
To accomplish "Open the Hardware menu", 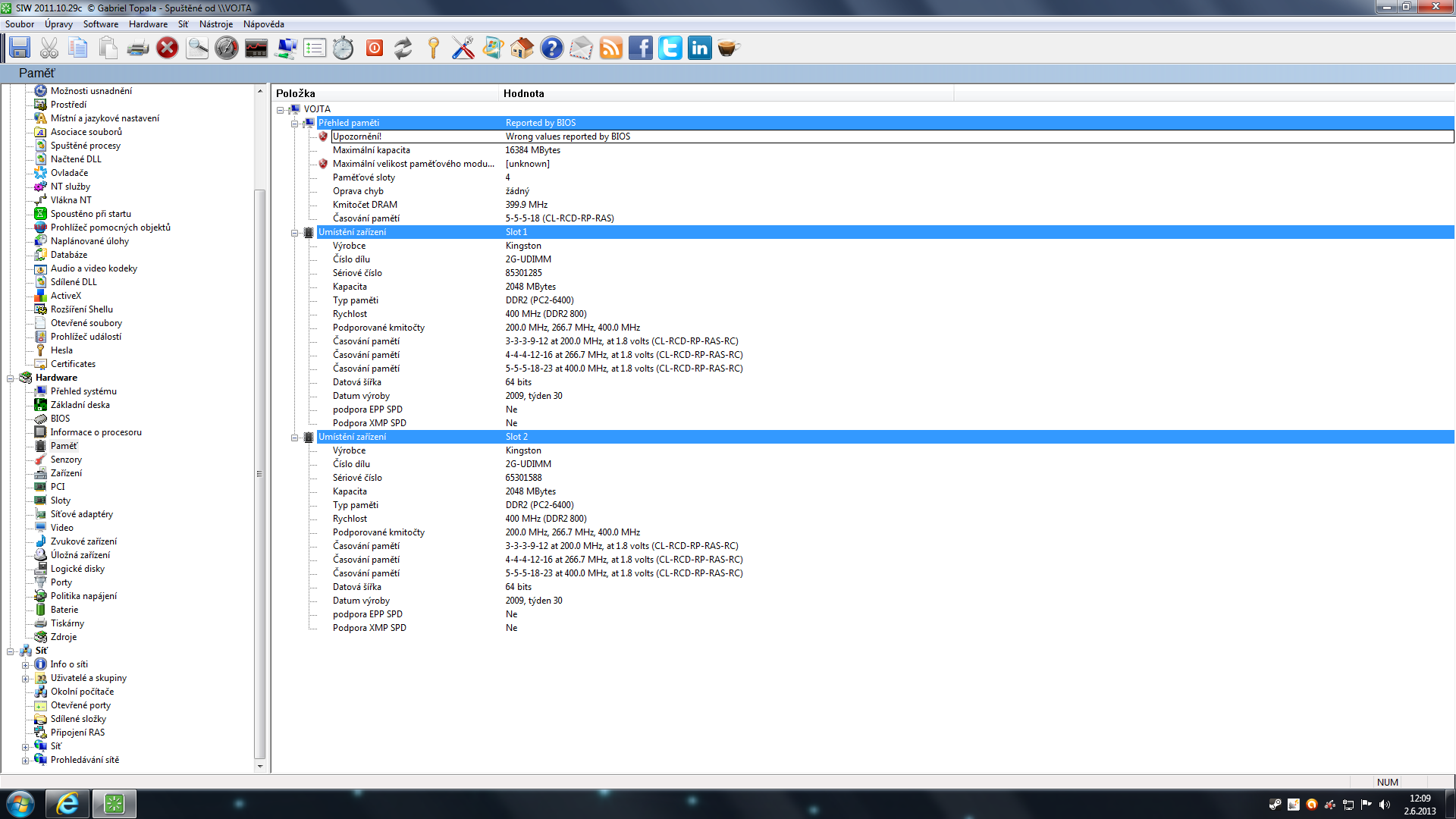I will (148, 24).
